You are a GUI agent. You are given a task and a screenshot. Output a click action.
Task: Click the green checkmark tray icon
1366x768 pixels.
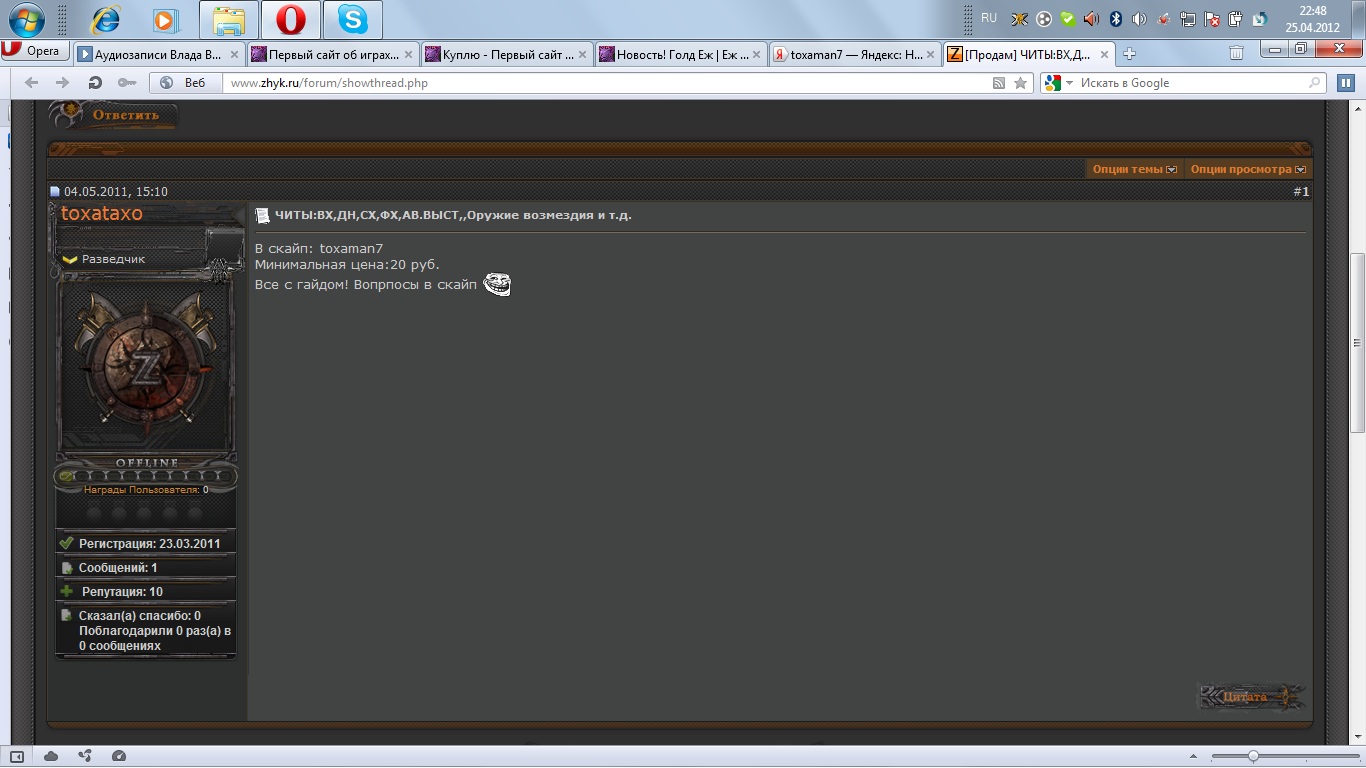point(1067,19)
